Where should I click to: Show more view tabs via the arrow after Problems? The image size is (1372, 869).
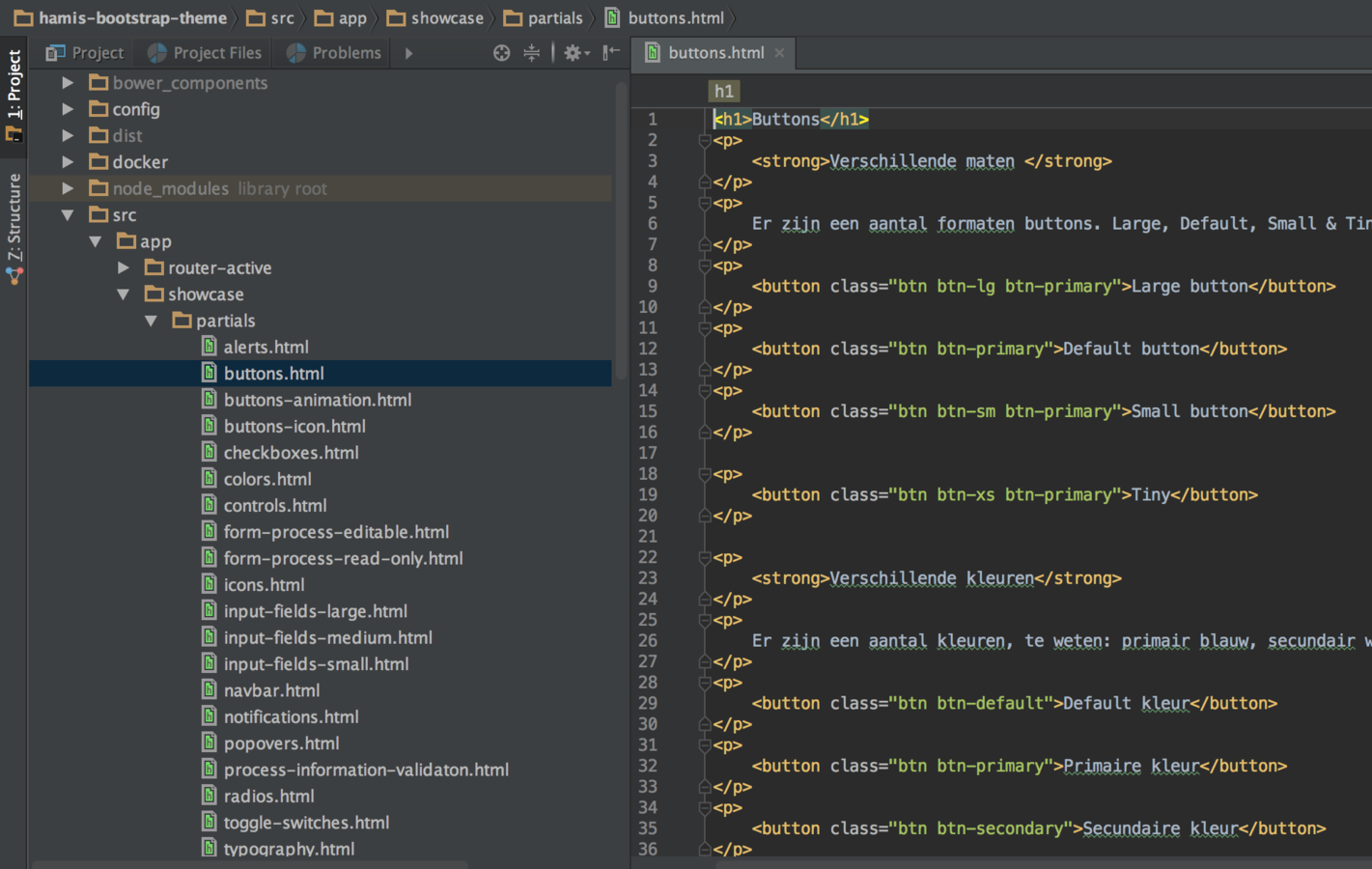408,53
